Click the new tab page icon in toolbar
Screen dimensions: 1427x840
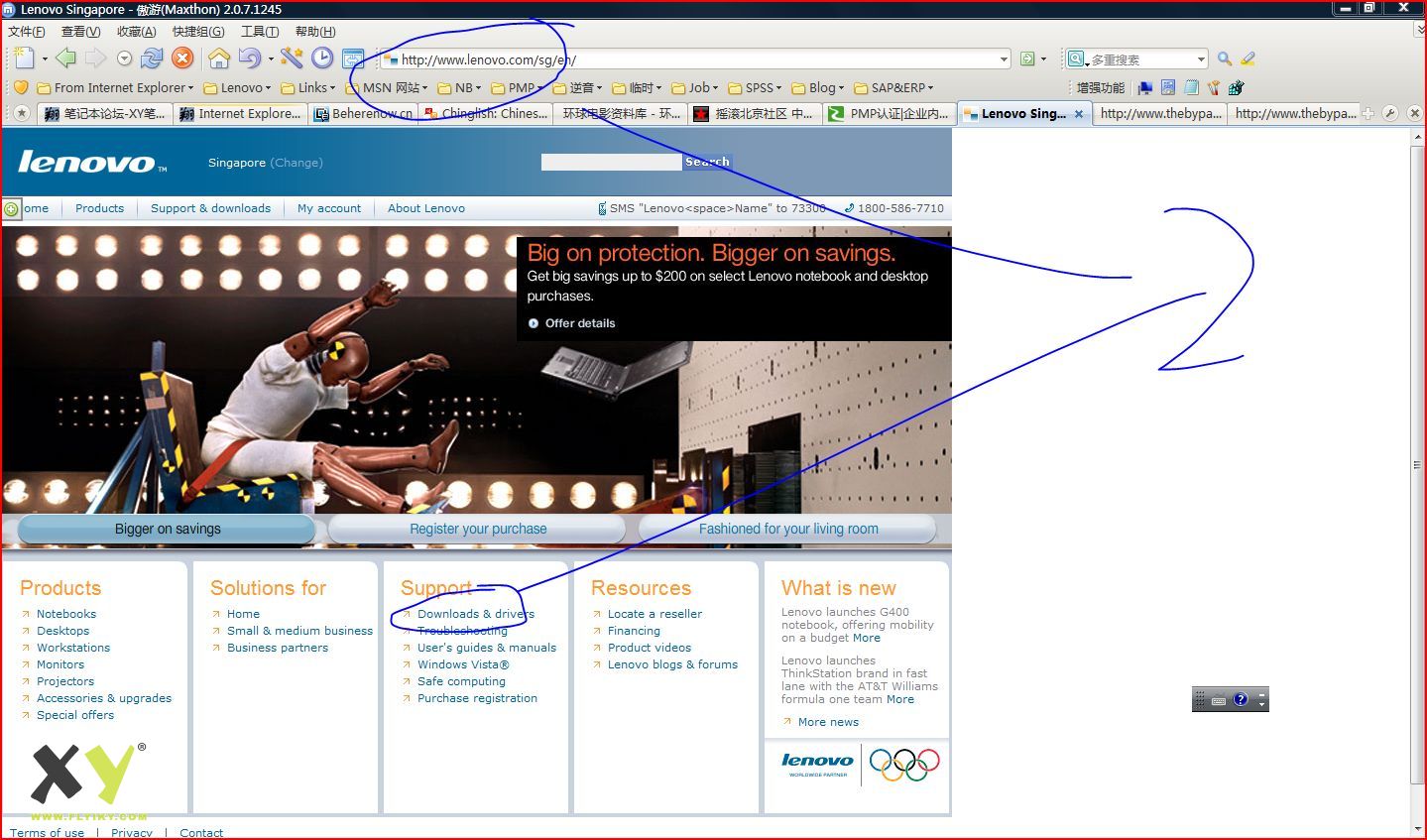[x=25, y=59]
